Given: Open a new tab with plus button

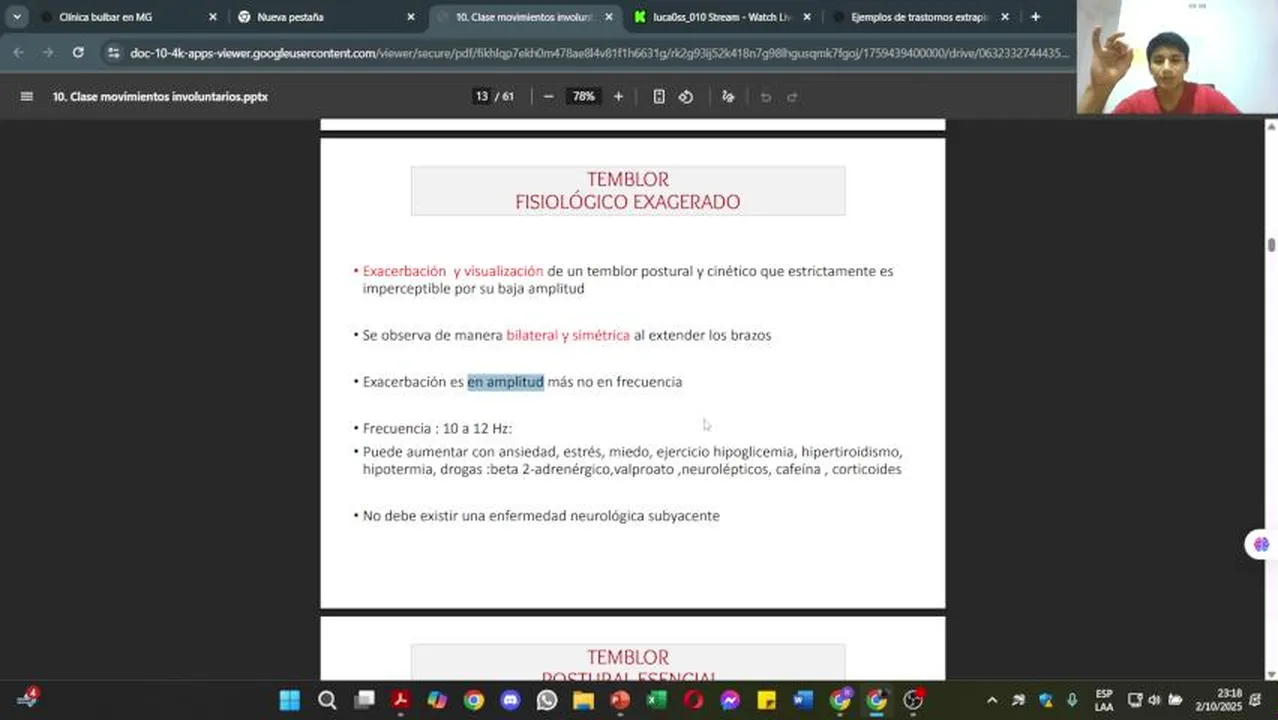Looking at the screenshot, I should (1035, 17).
